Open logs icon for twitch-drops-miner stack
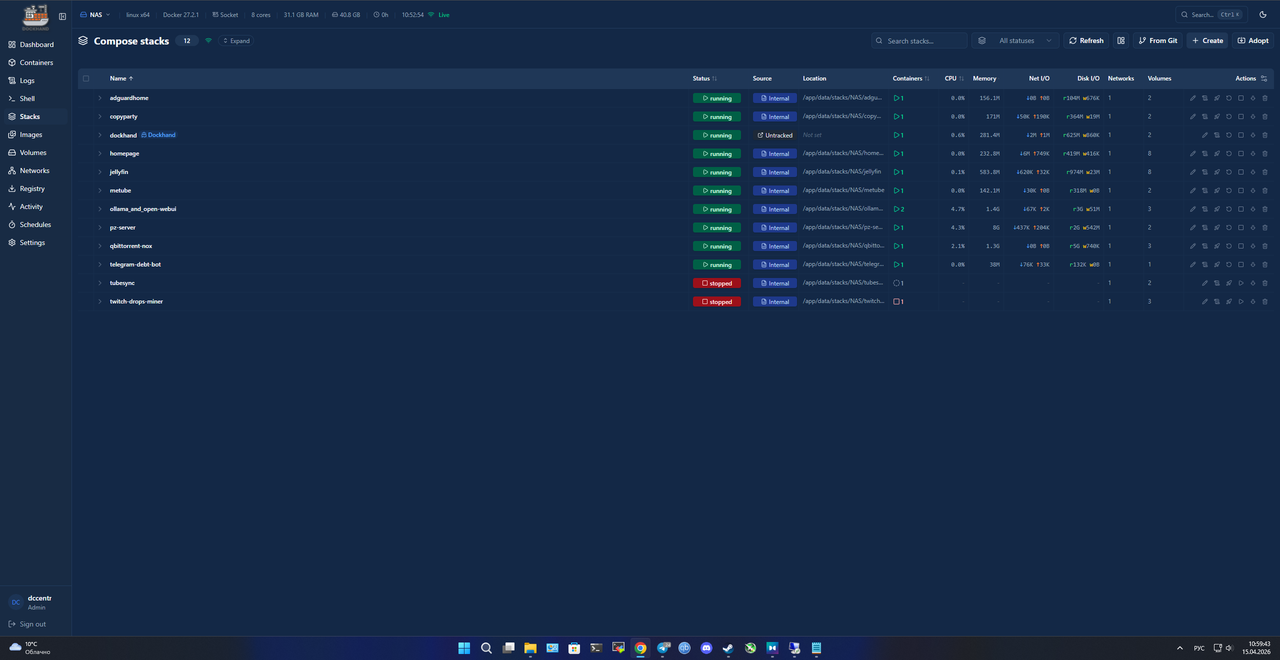 (1217, 301)
